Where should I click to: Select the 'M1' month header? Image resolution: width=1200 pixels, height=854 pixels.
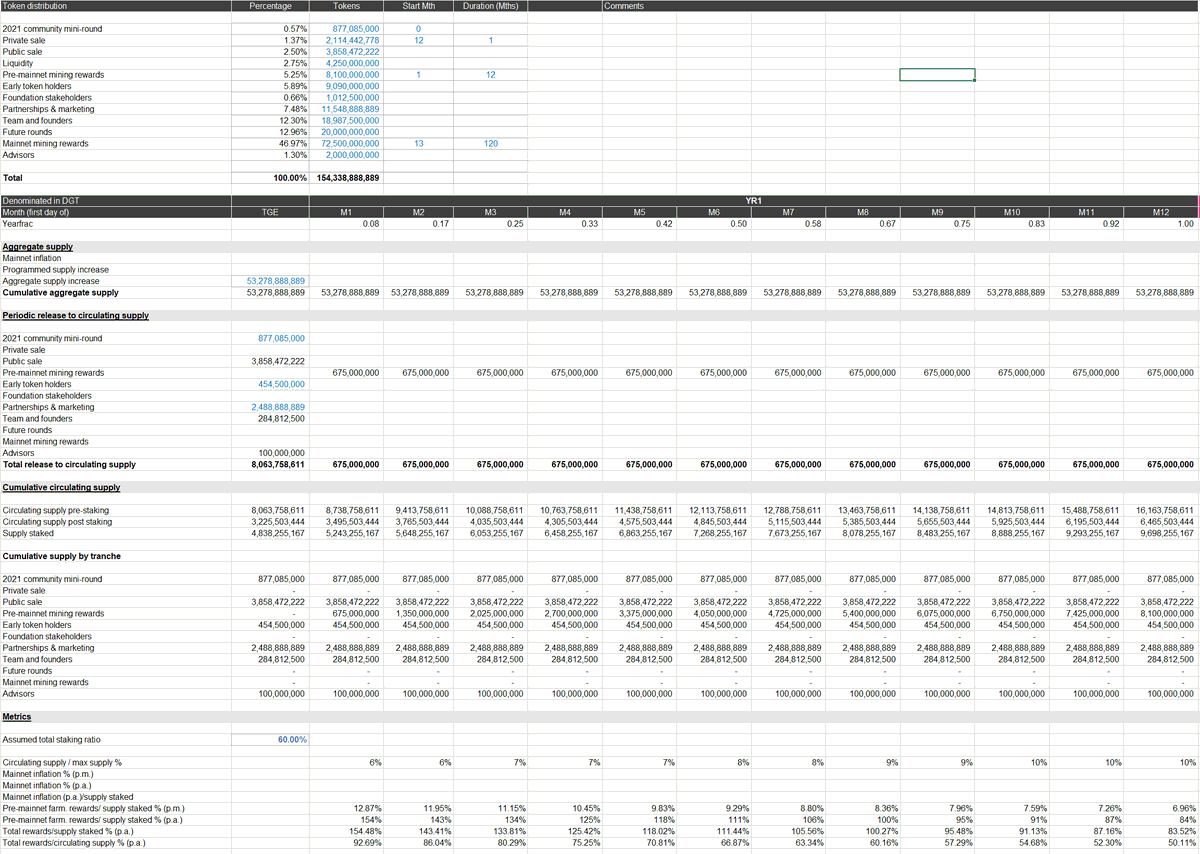click(345, 212)
